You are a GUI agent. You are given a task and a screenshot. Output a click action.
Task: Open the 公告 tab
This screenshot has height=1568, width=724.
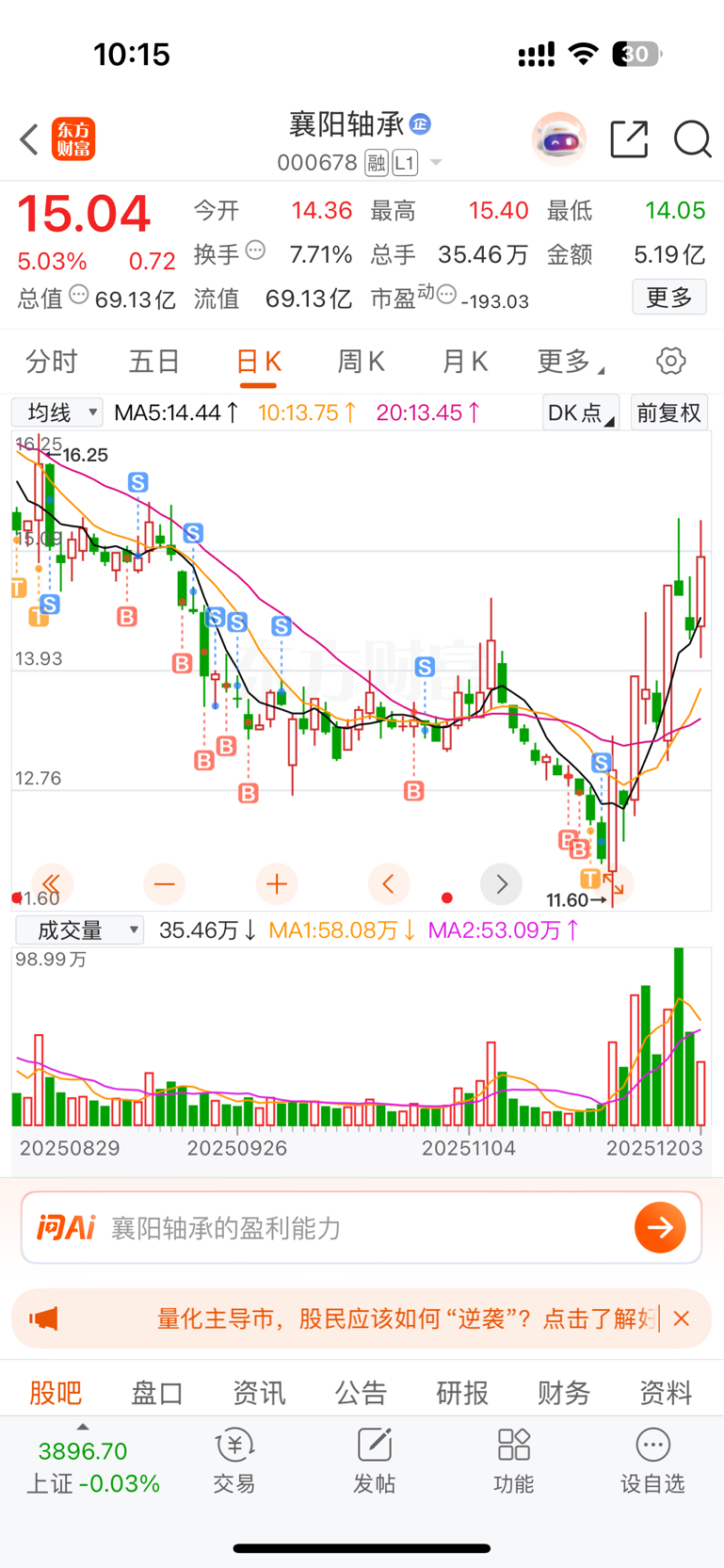(361, 1392)
